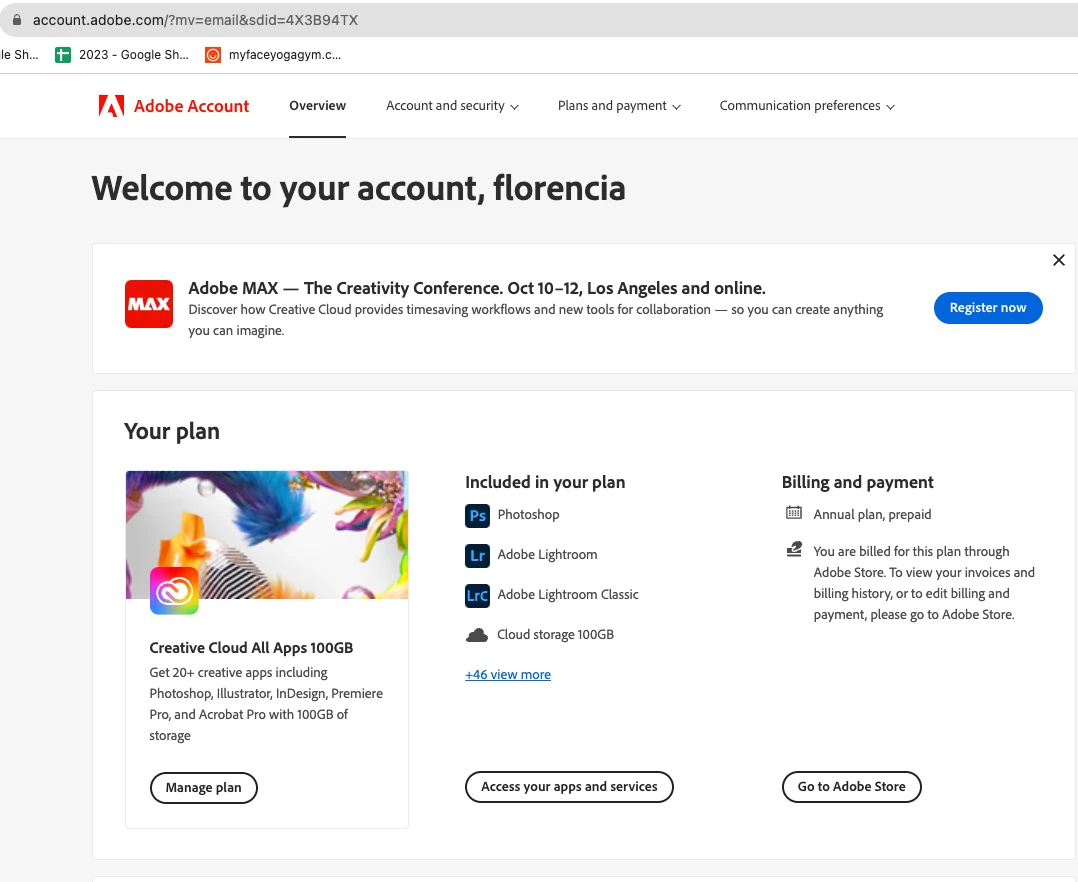
Task: Open the +46 view more link
Action: pyautogui.click(x=508, y=675)
